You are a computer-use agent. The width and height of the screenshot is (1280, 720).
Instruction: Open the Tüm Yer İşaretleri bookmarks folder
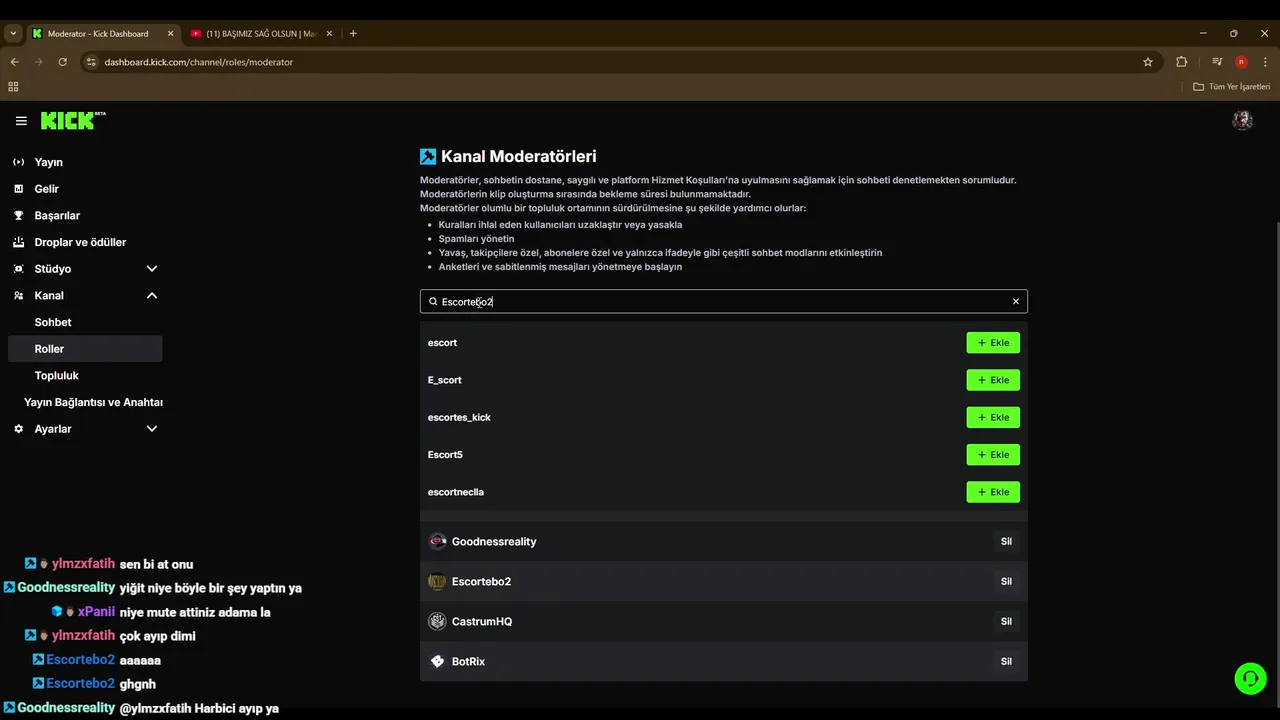click(x=1231, y=87)
